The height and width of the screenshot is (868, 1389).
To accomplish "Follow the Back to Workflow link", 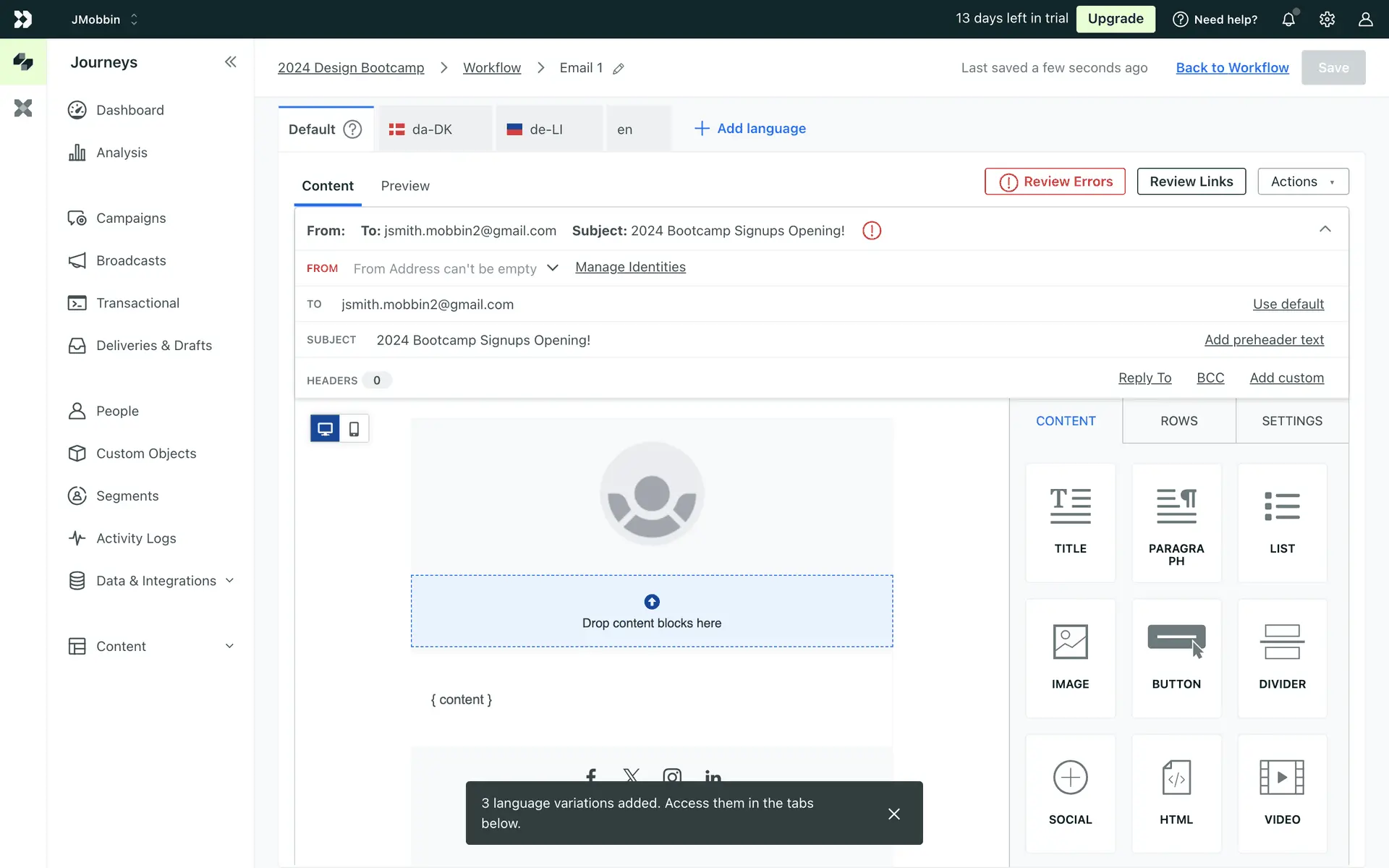I will point(1232,68).
